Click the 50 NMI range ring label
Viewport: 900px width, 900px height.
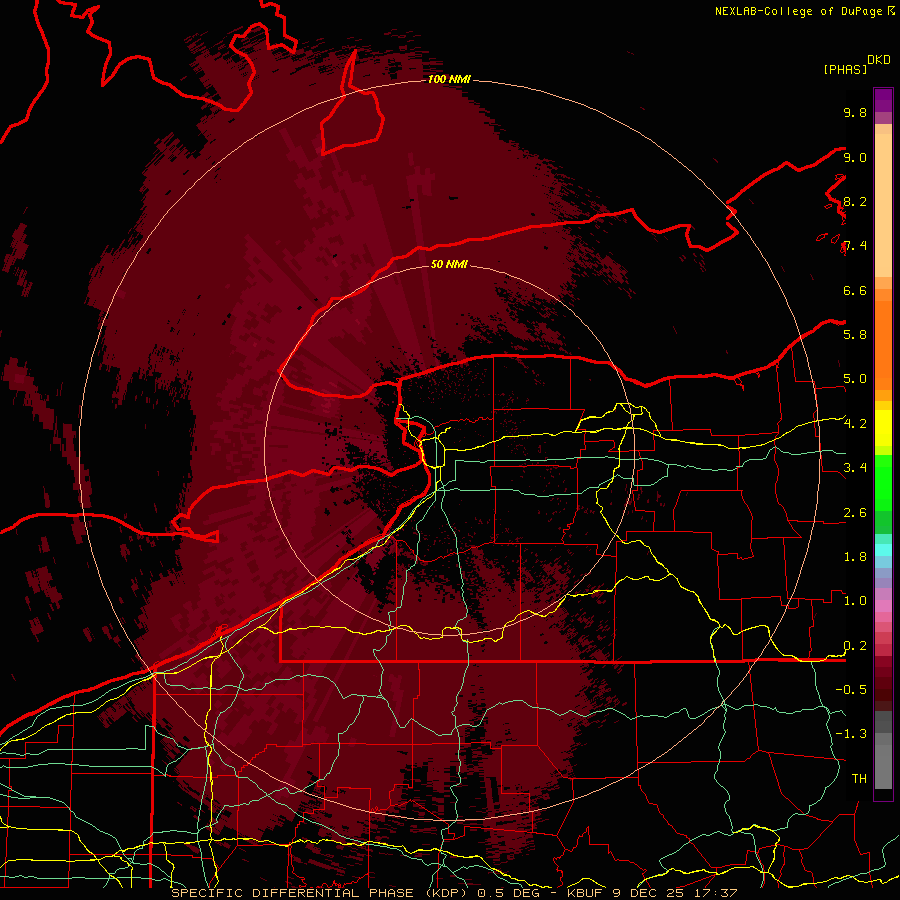[x=449, y=264]
